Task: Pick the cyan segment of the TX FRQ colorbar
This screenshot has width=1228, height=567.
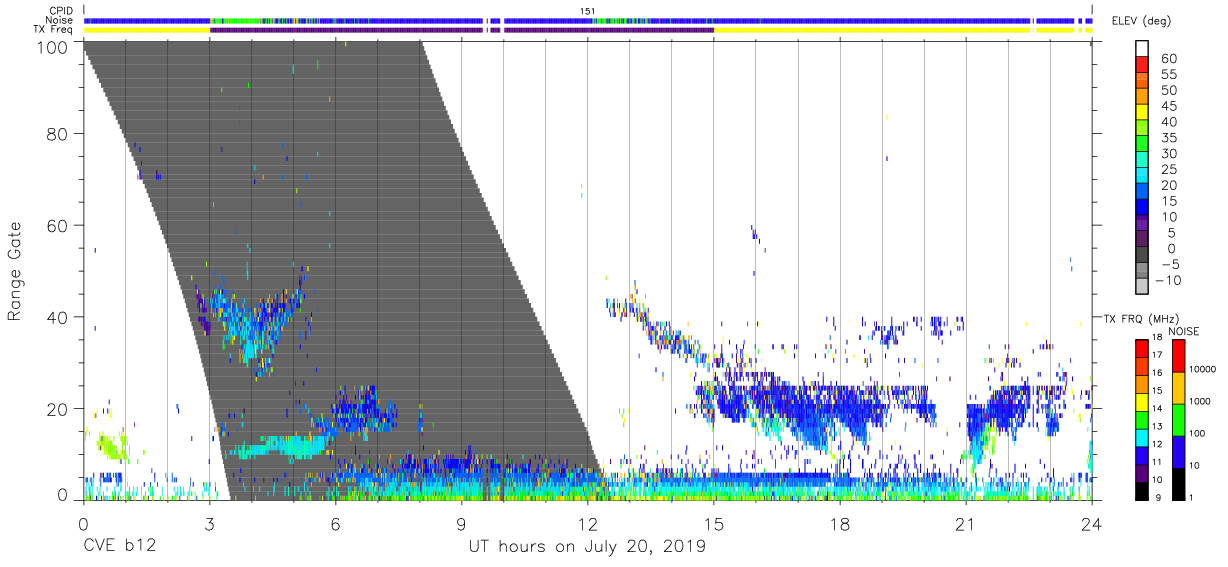Action: click(x=1143, y=437)
